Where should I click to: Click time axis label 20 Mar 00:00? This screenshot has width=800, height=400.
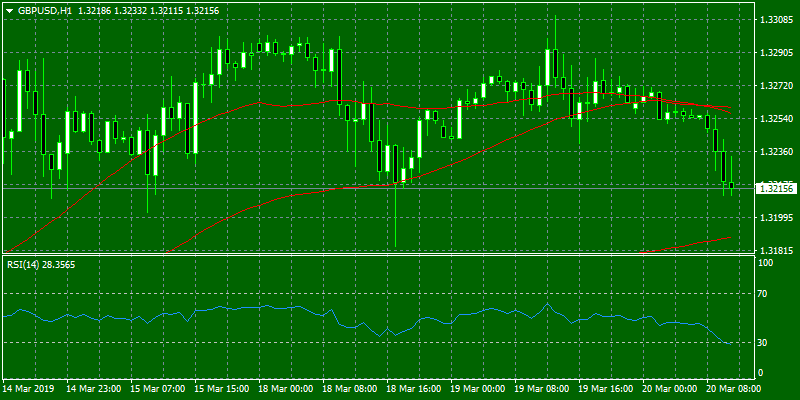670,388
